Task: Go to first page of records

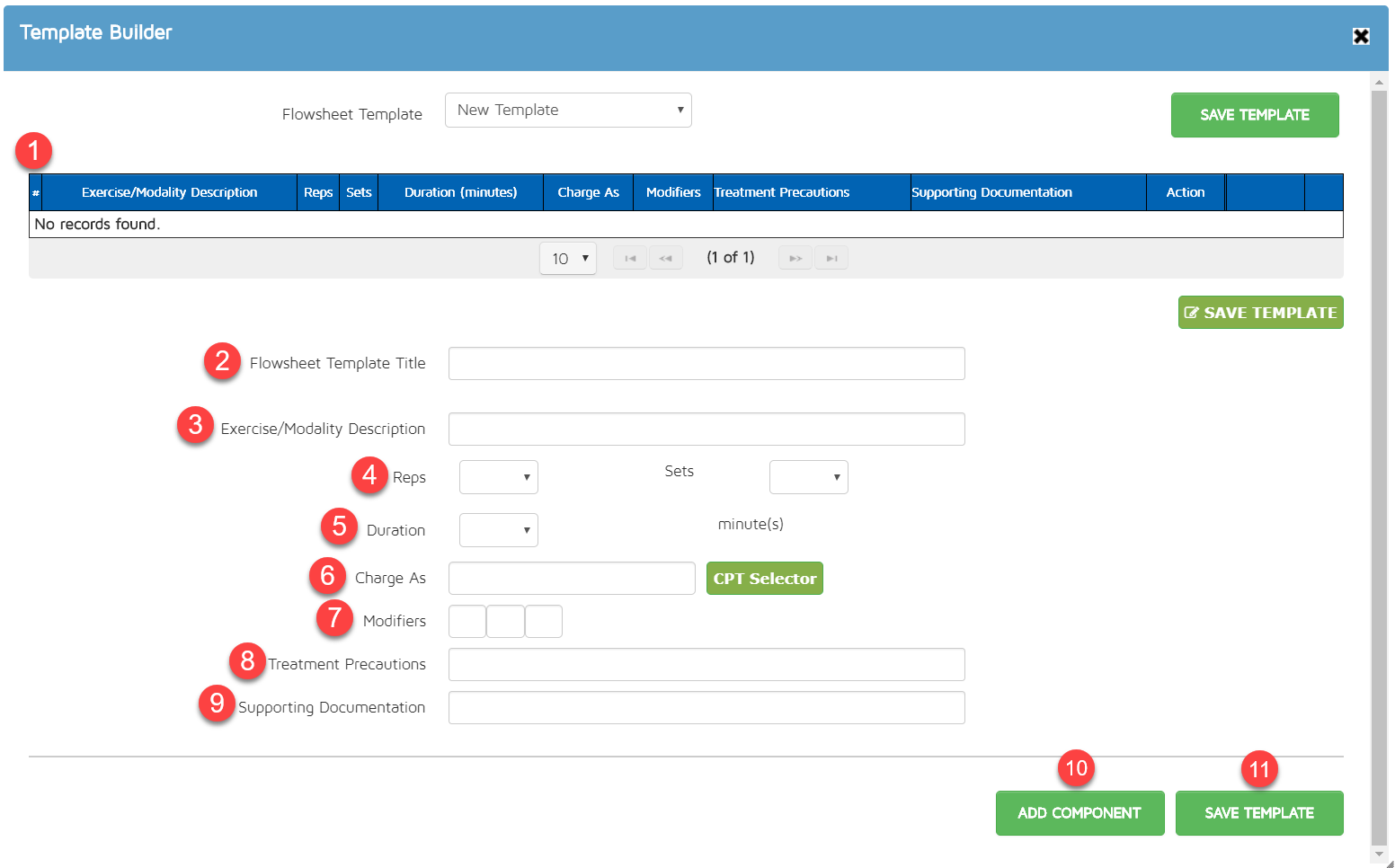Action: pos(630,259)
